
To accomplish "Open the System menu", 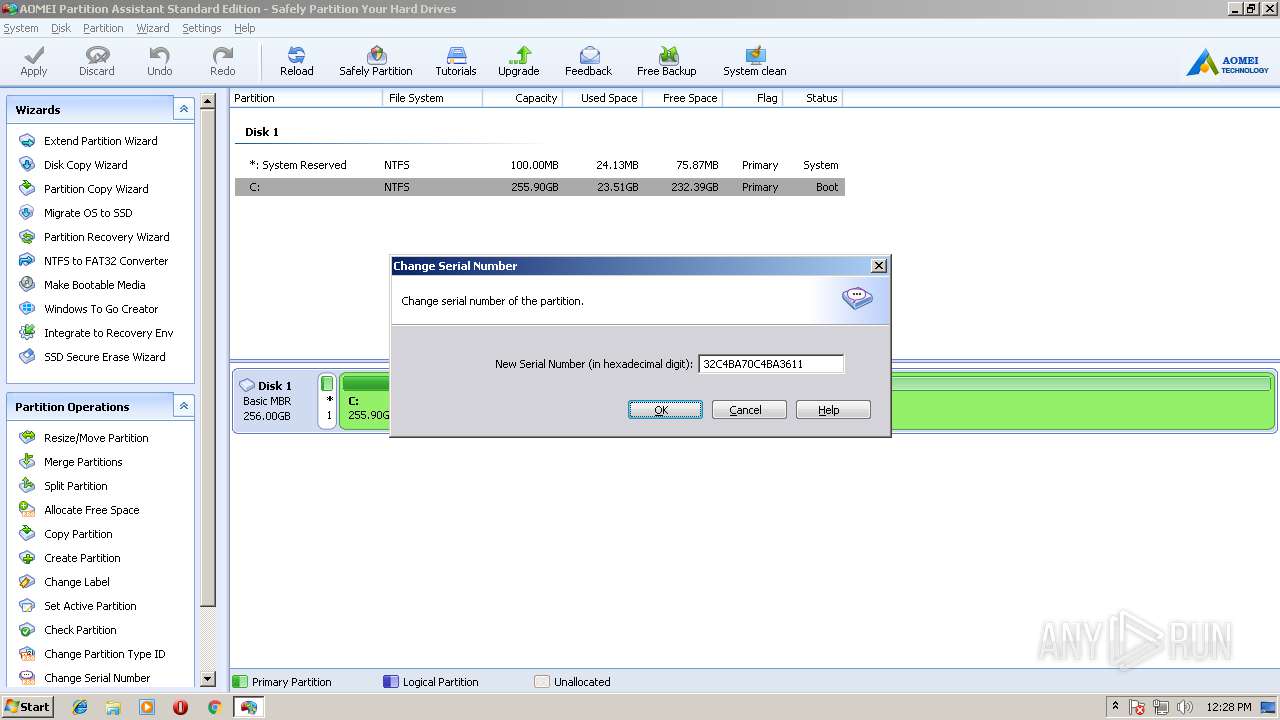I will (x=21, y=28).
